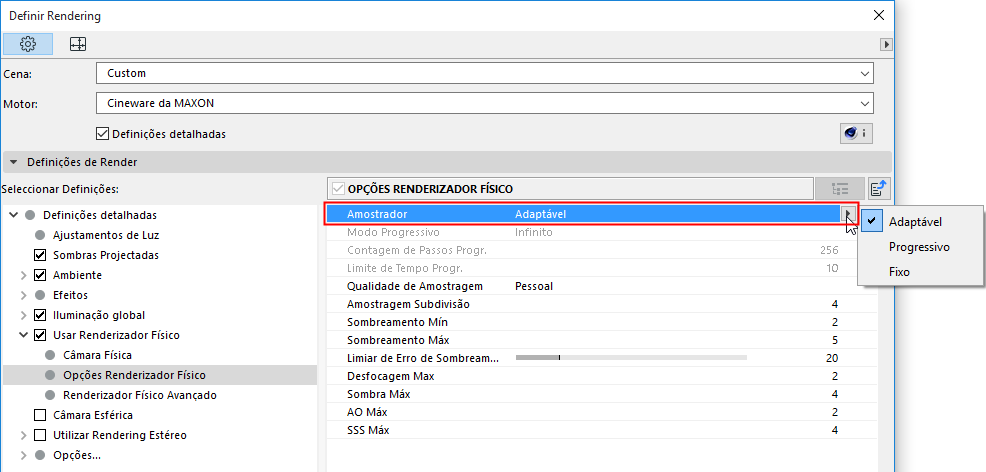Enable Utilizar Rendering Estéreo checkbox

tap(40, 435)
